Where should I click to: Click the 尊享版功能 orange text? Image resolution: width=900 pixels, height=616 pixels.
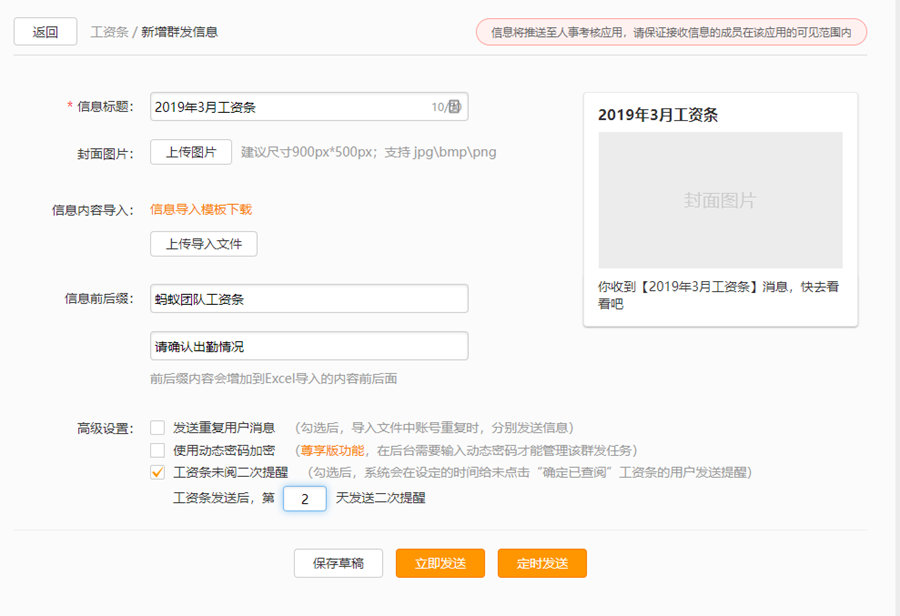pyautogui.click(x=332, y=451)
